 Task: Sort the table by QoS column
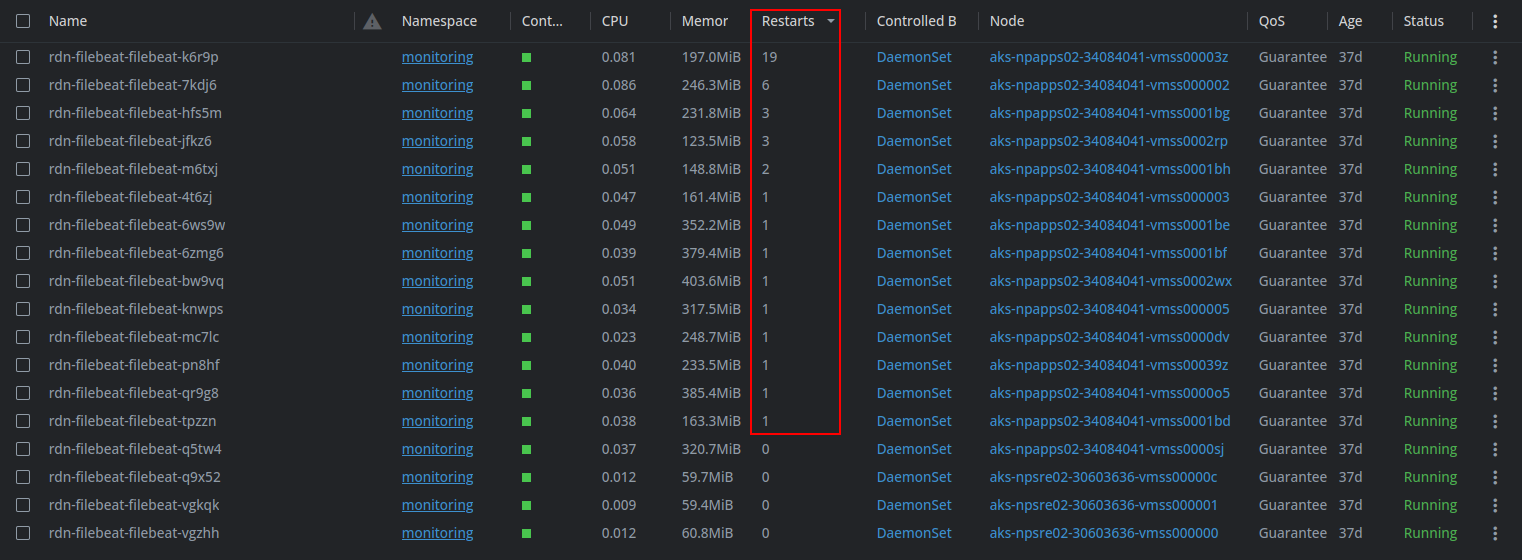tap(1272, 21)
